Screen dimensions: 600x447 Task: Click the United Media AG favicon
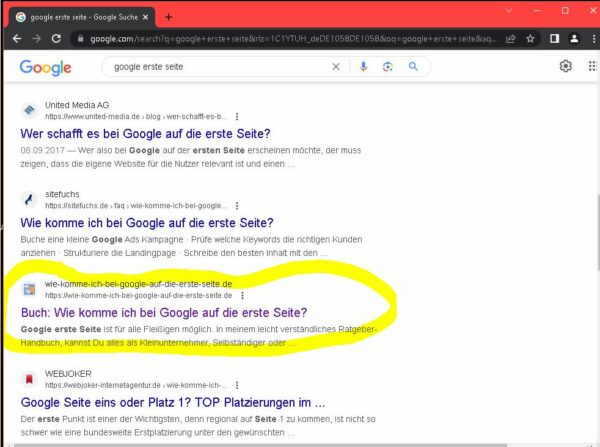(29, 111)
